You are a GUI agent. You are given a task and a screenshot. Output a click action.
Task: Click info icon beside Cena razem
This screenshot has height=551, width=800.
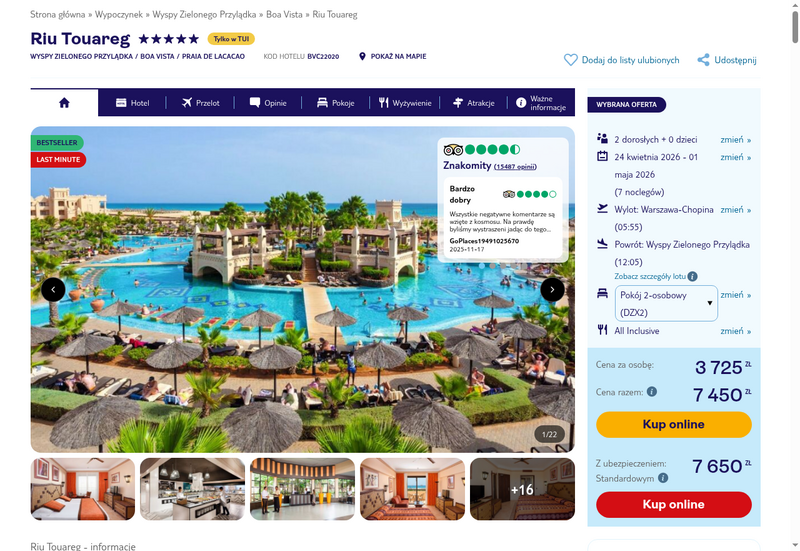pos(652,391)
